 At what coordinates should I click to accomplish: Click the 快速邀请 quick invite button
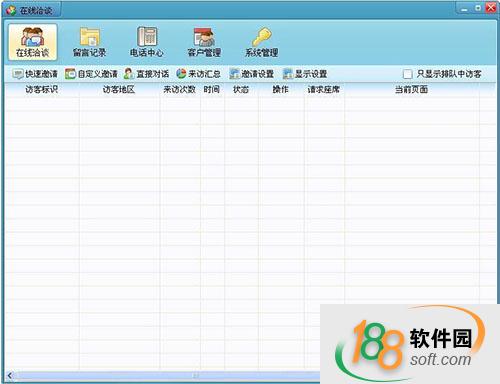[x=35, y=74]
